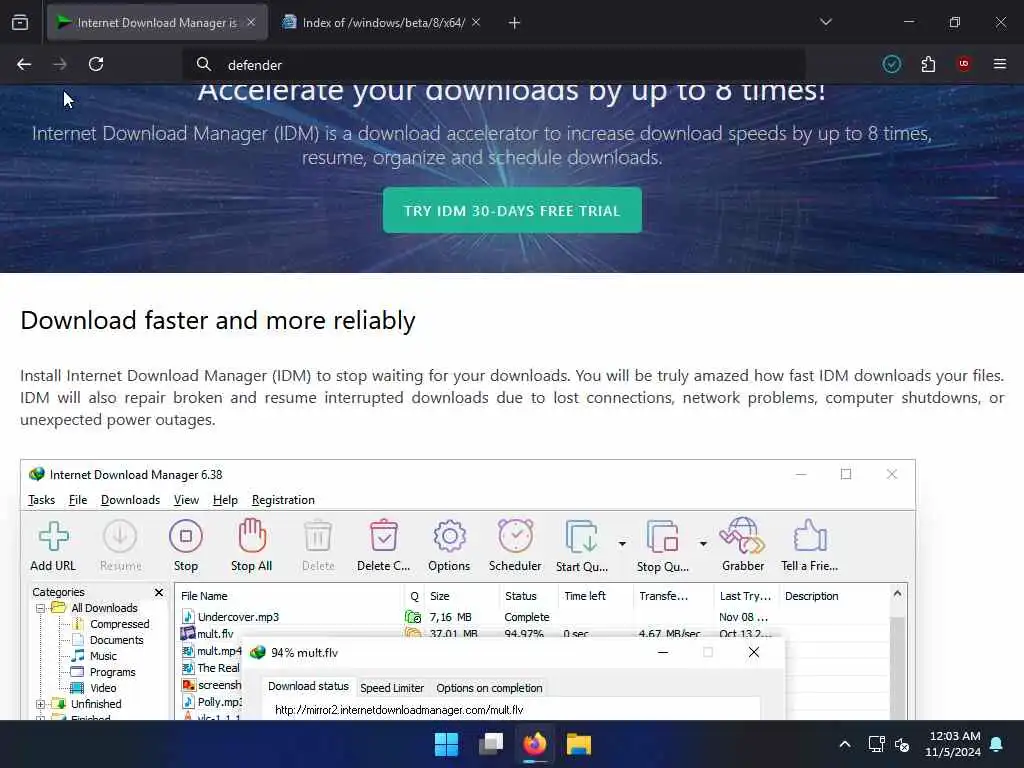The height and width of the screenshot is (768, 1024).
Task: Open Start Queue dropdown arrow
Action: pos(622,543)
